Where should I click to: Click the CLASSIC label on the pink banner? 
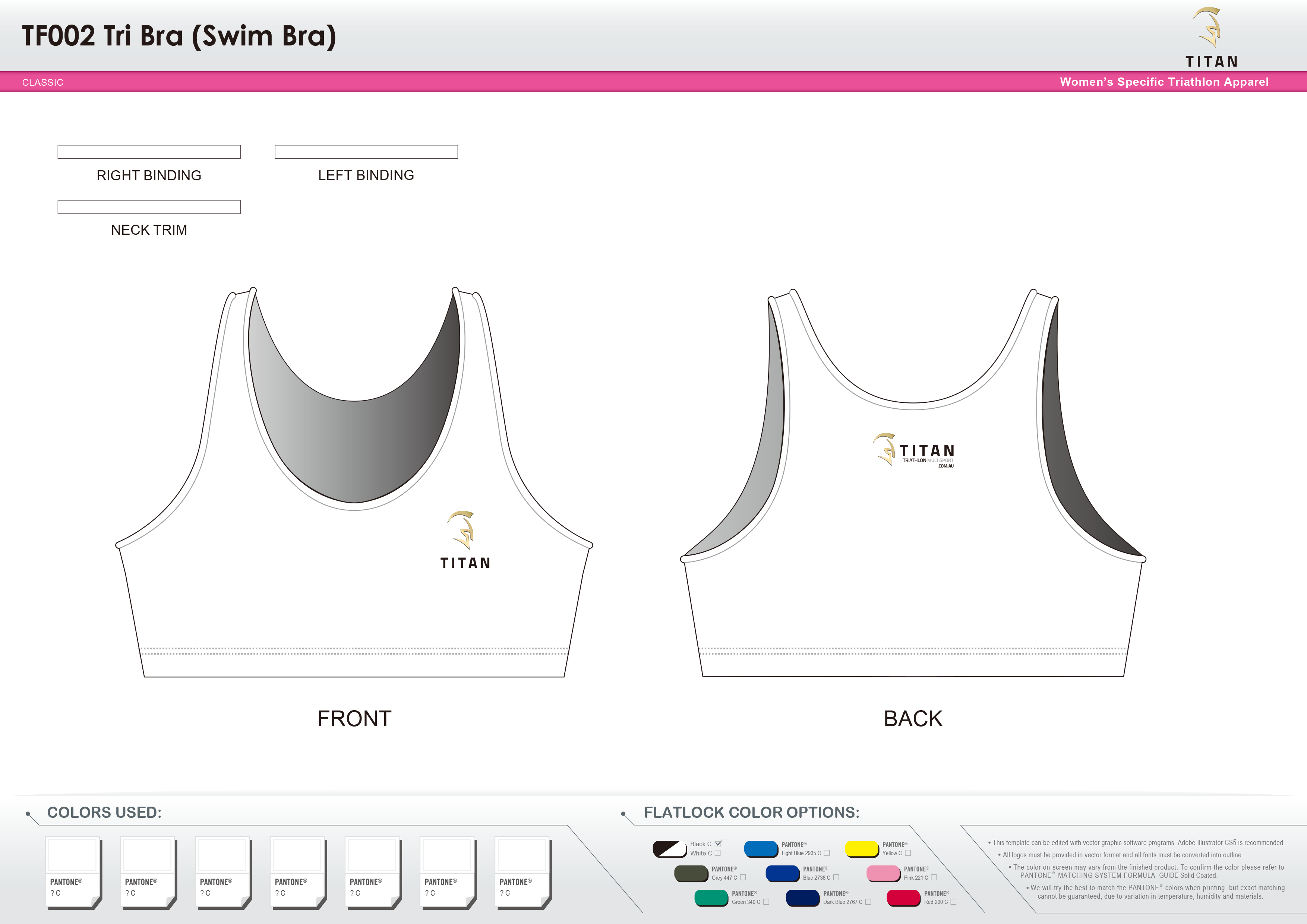point(42,82)
